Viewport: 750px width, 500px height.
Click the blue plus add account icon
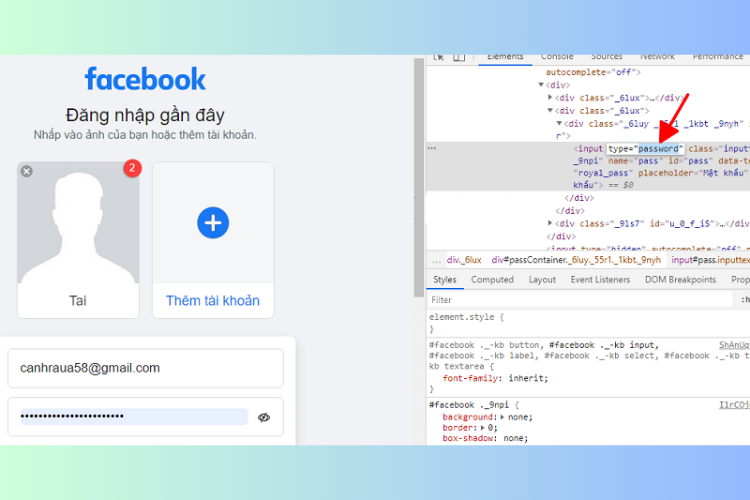[x=213, y=223]
